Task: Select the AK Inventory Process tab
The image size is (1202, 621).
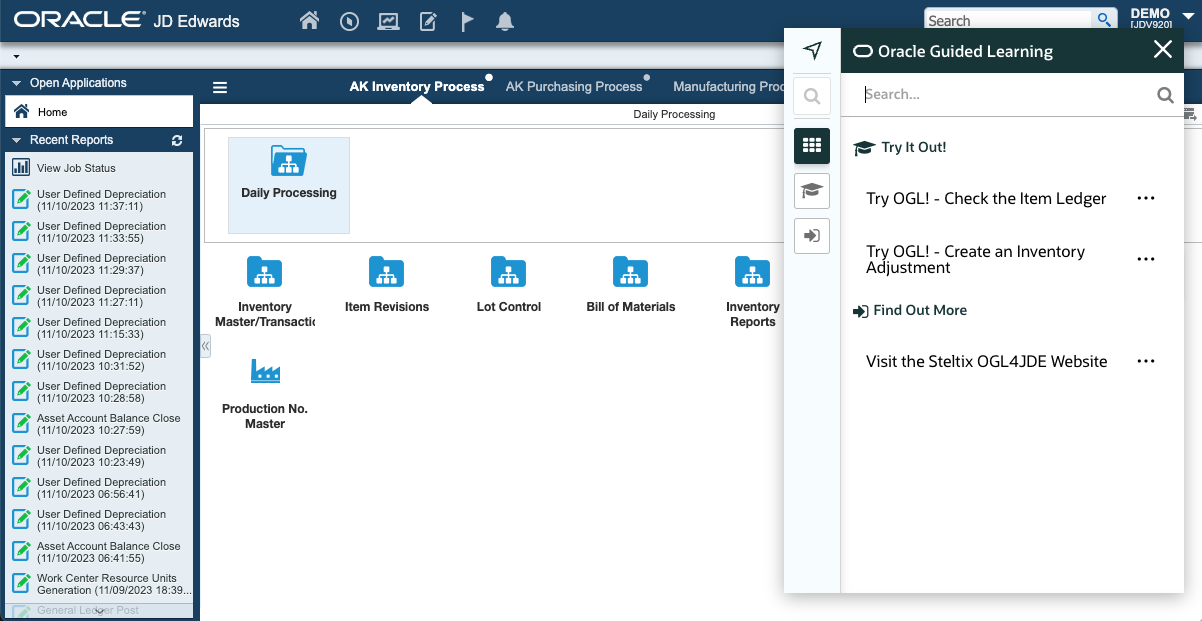Action: [x=416, y=87]
